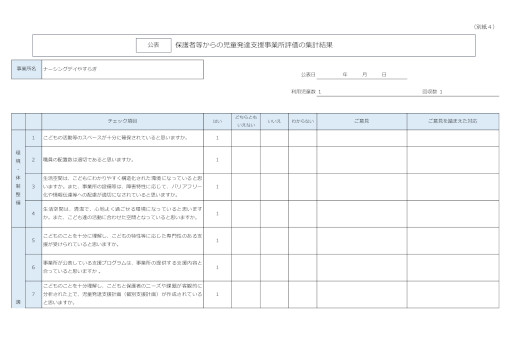The width and height of the screenshot is (515, 364).
Task: Select the title 保護者等からの児童発達支援事業所評価の集計結果
Action: pyautogui.click(x=254, y=45)
